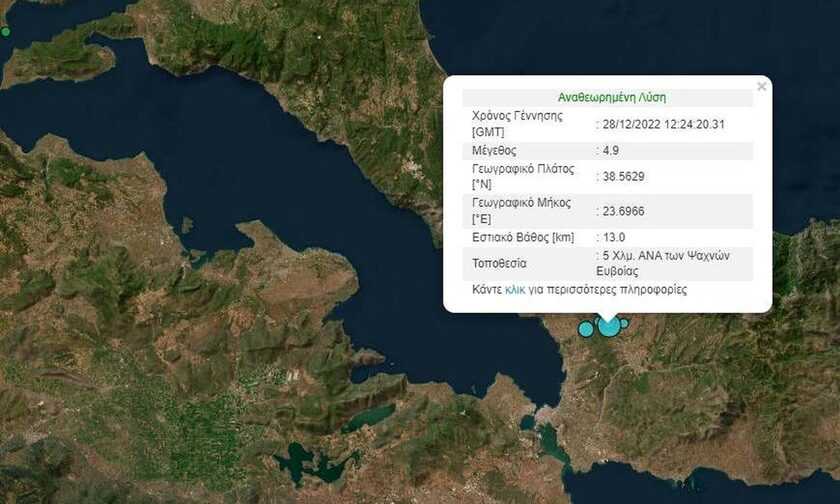This screenshot has width=840, height=504.
Task: Click the Χρόνος Γέννησης label
Action: (x=517, y=116)
